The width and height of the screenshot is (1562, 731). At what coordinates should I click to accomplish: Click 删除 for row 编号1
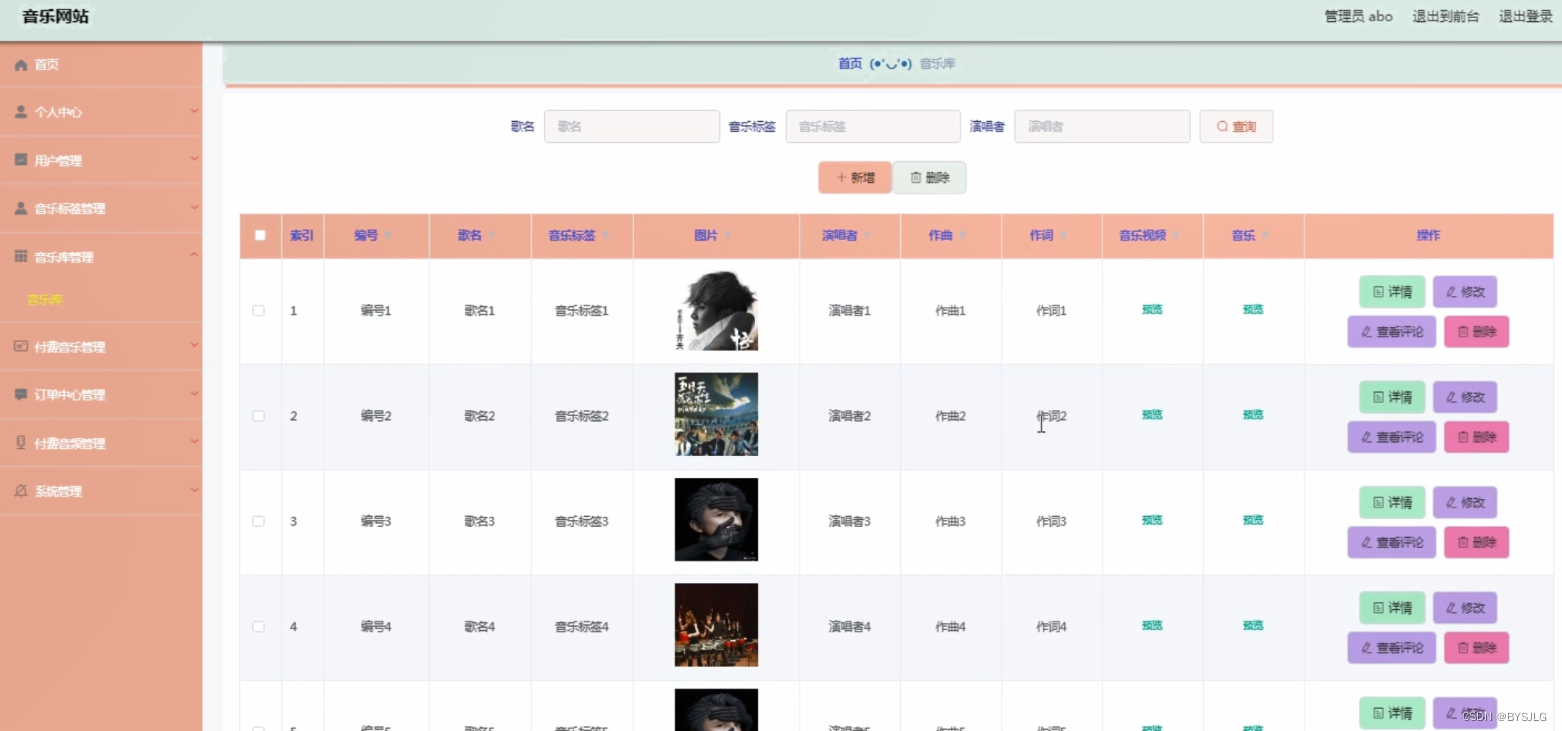pyautogui.click(x=1476, y=332)
